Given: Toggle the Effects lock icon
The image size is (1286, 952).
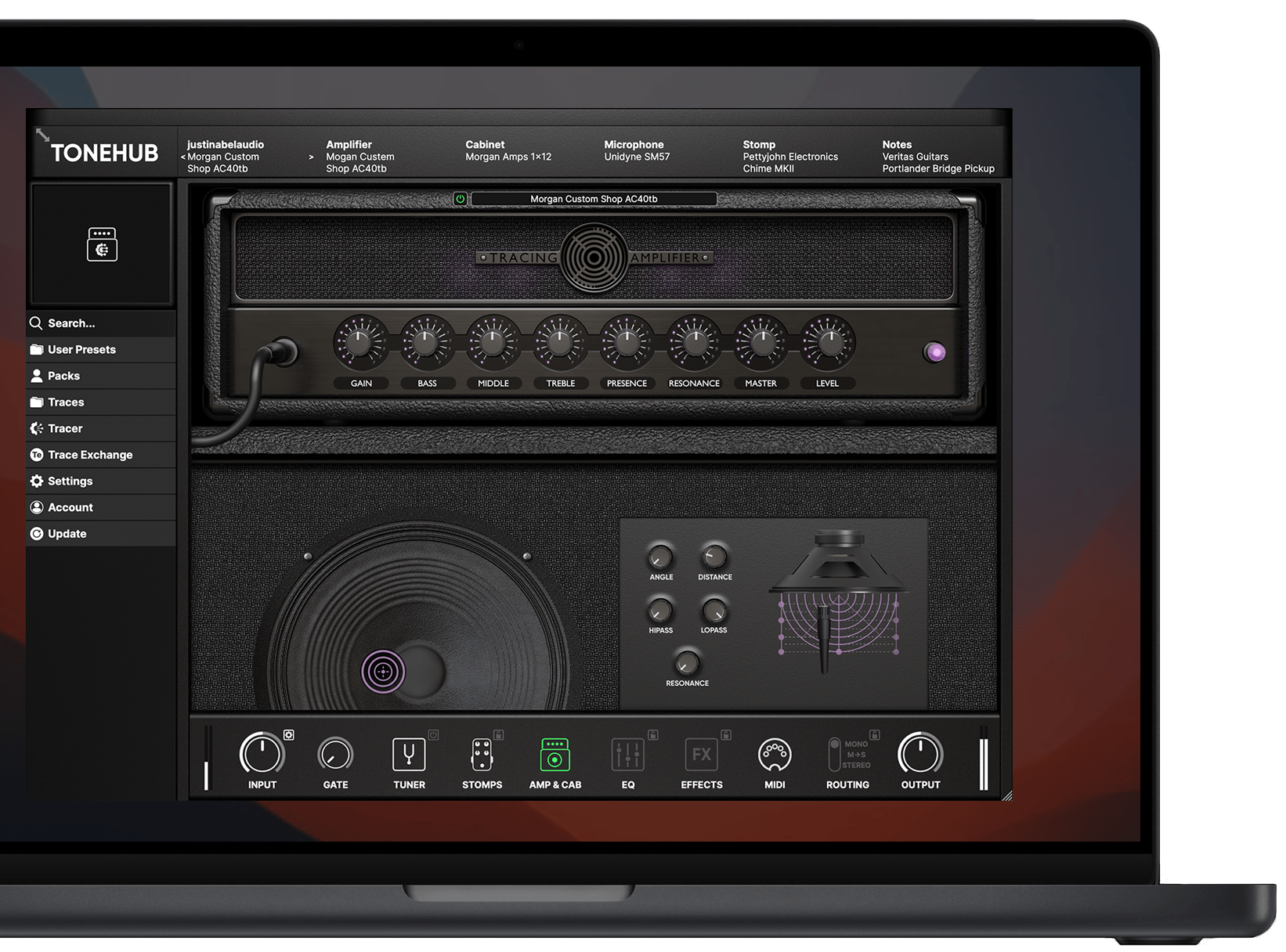Looking at the screenshot, I should [726, 734].
